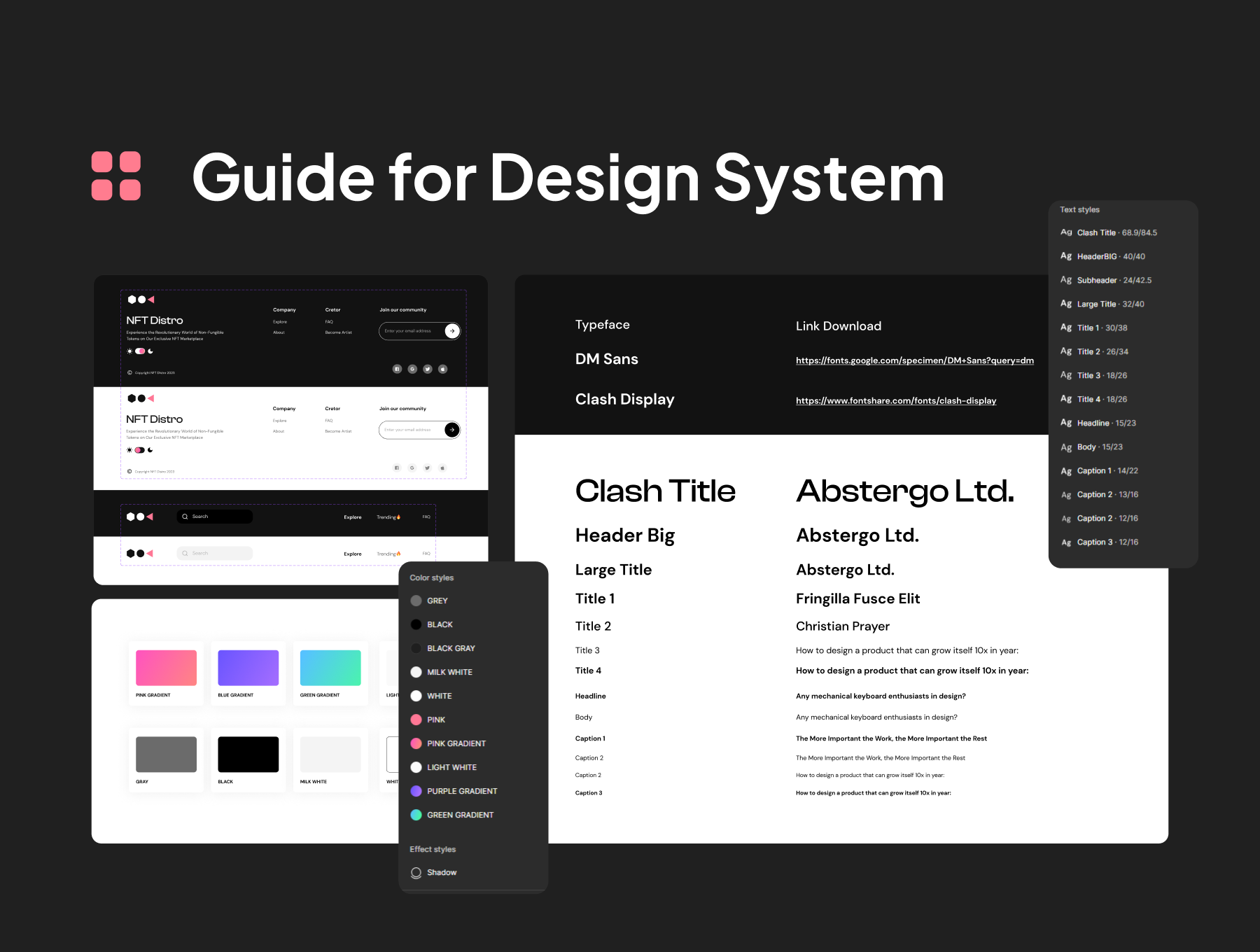
Task: Click the Apple icon in the light footer
Action: click(x=442, y=468)
